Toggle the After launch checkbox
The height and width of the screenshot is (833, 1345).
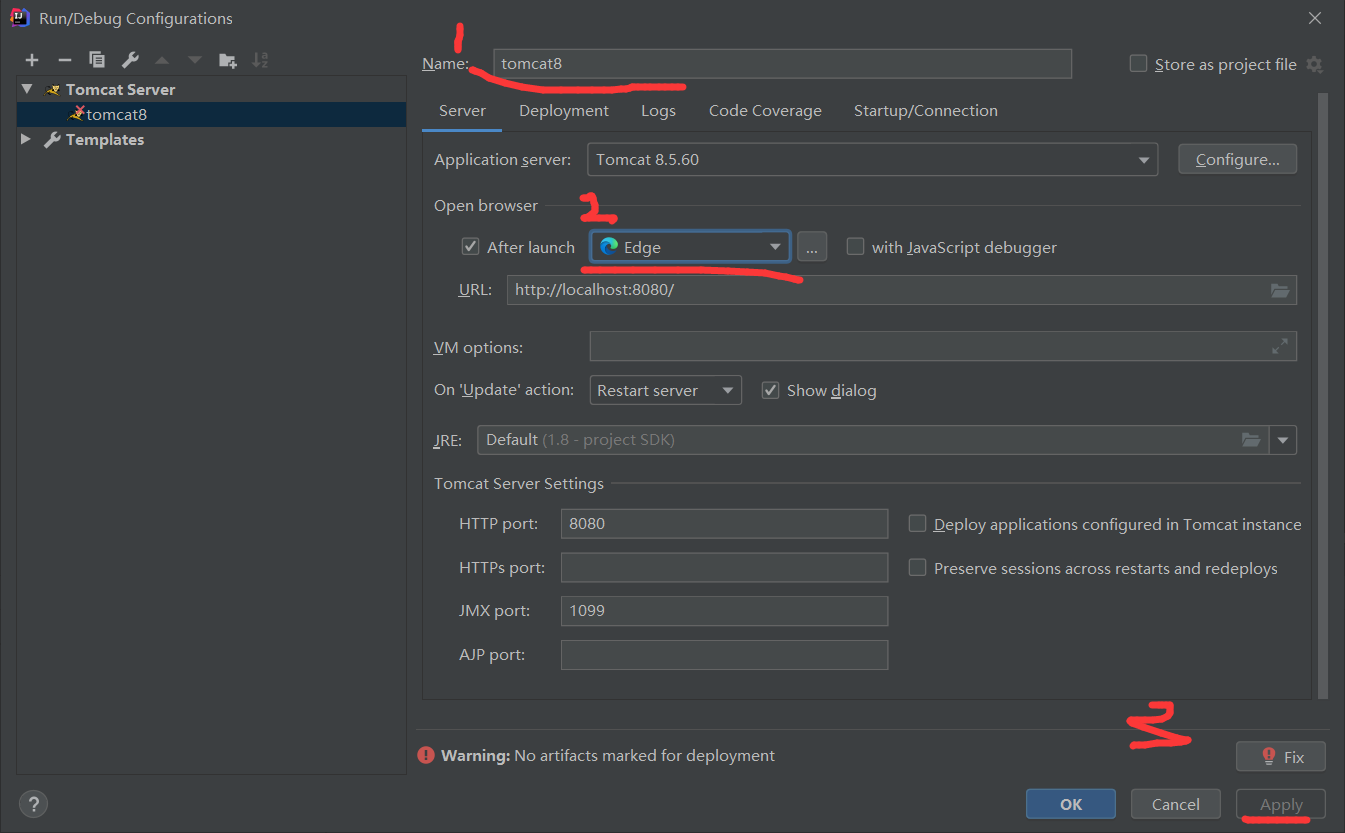coord(470,247)
